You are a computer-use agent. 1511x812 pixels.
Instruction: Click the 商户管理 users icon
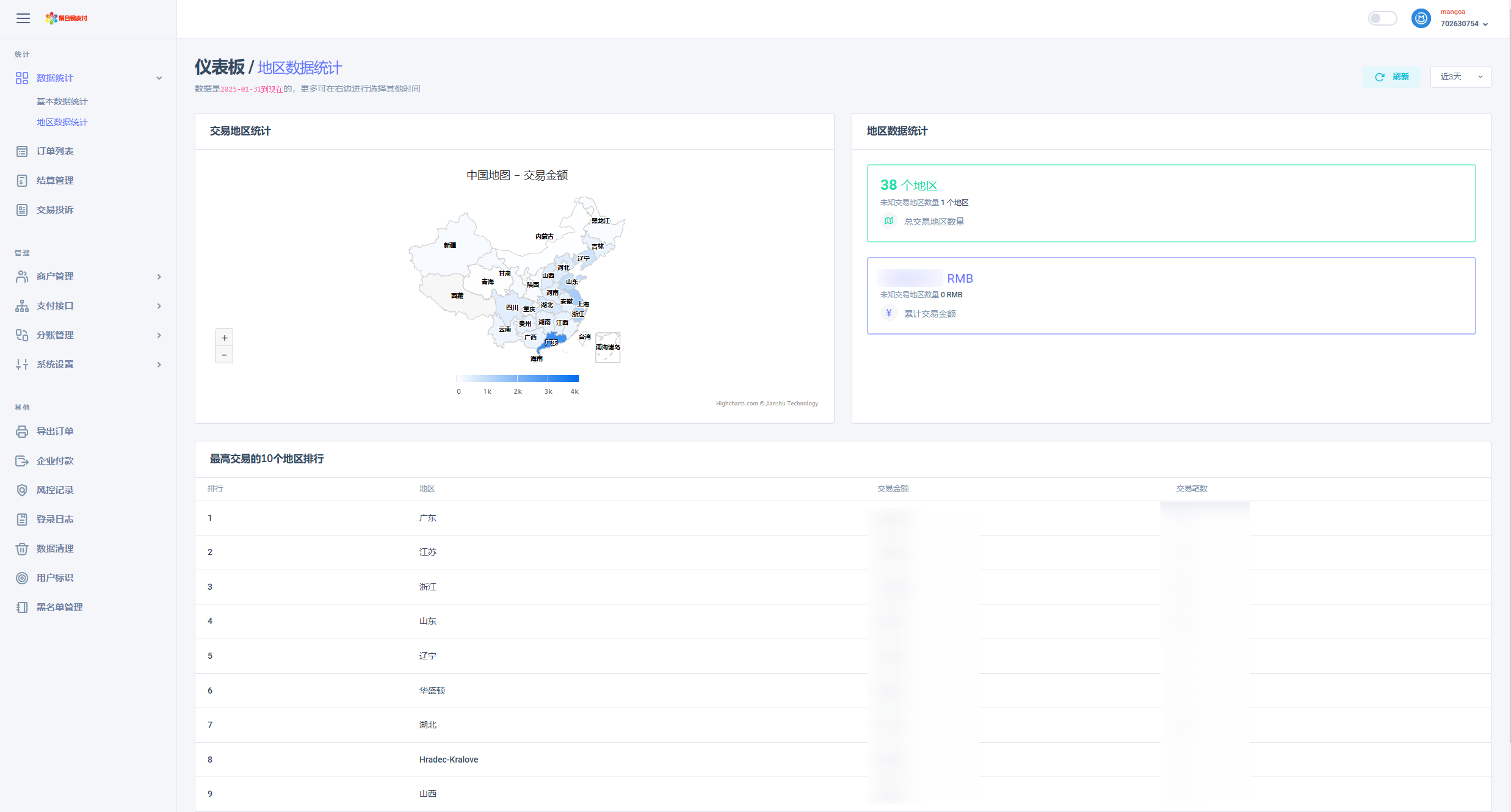[22, 277]
